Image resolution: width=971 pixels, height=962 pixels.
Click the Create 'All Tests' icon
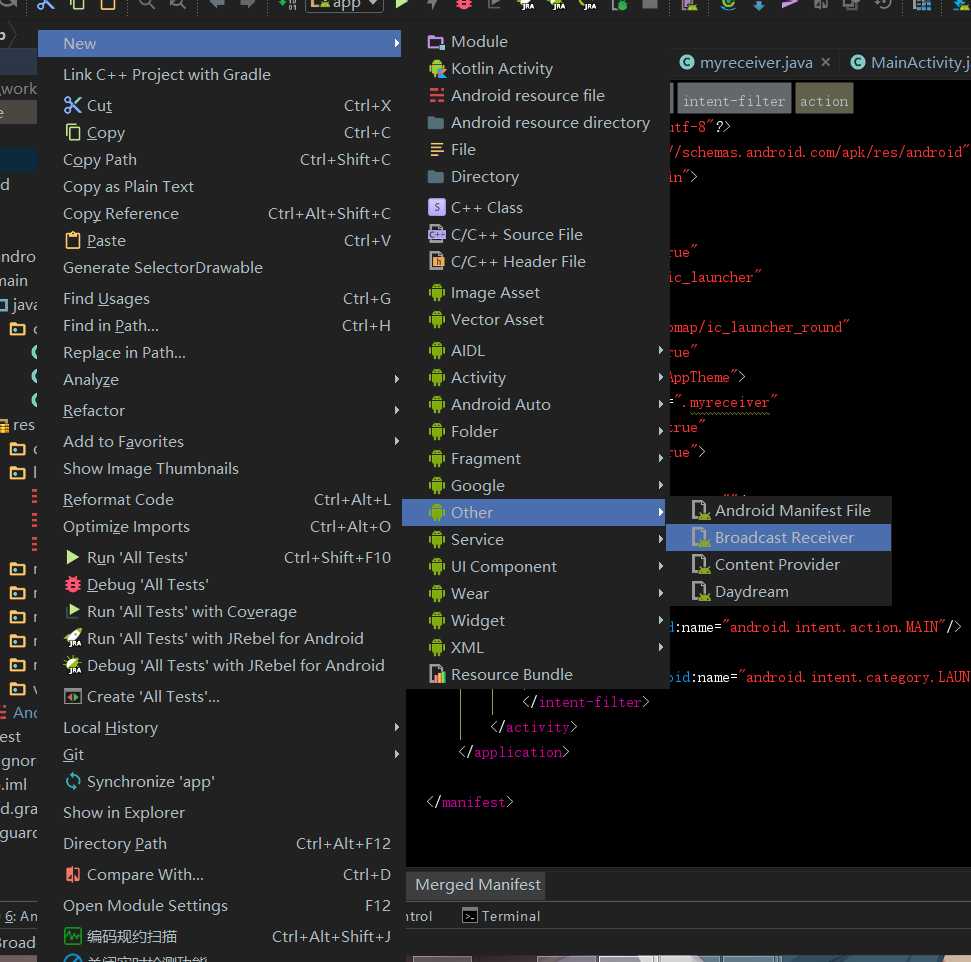tap(72, 696)
